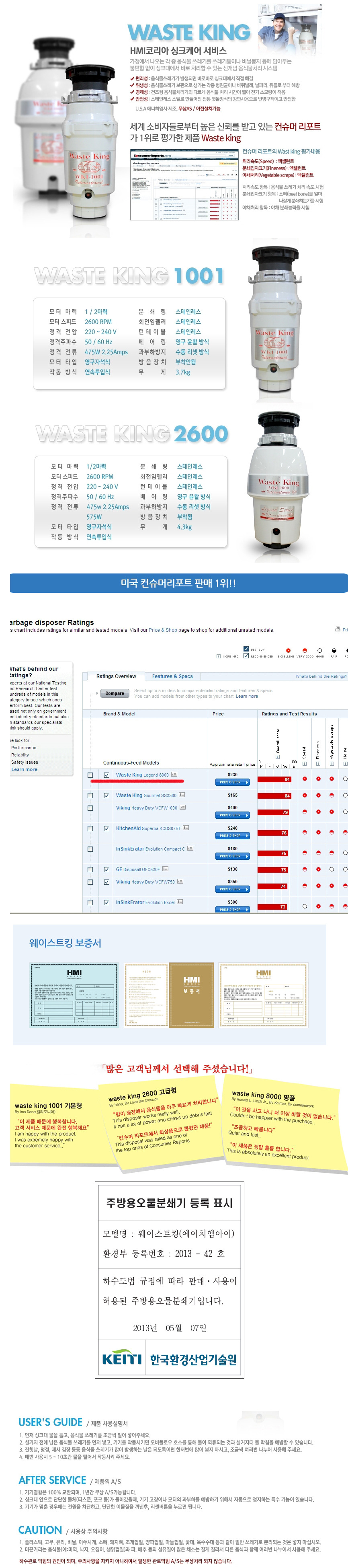
Task: Tick compare checkbox for KitchenAid Superba KCDS075T
Action: coord(90,828)
